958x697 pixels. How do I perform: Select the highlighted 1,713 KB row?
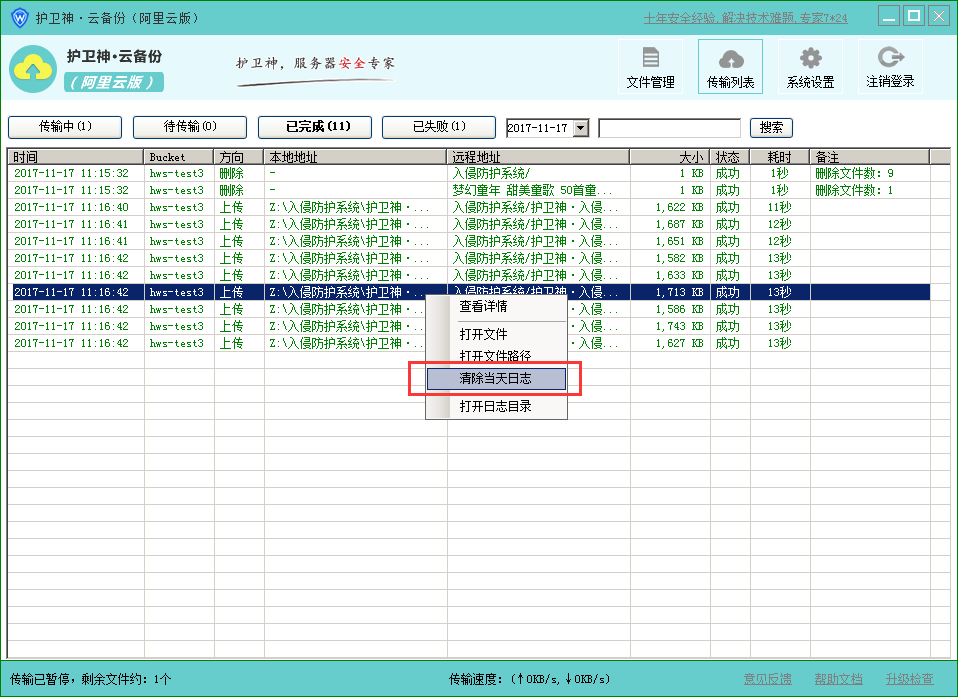coord(471,293)
